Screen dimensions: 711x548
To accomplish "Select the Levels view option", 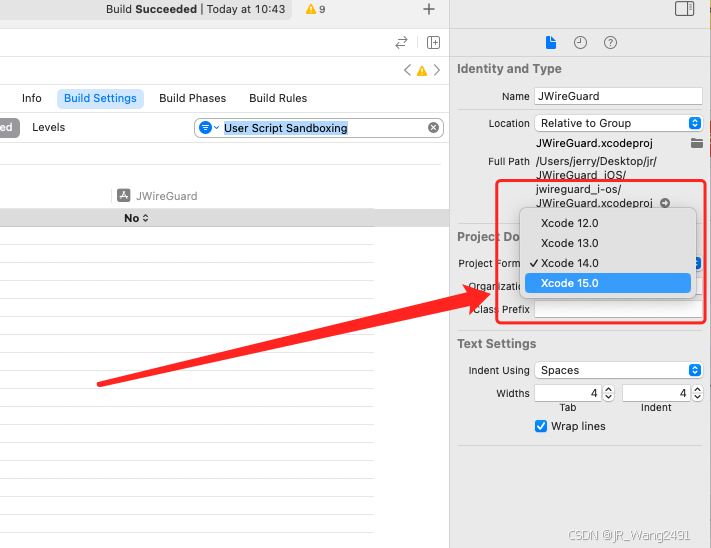I will tap(49, 127).
